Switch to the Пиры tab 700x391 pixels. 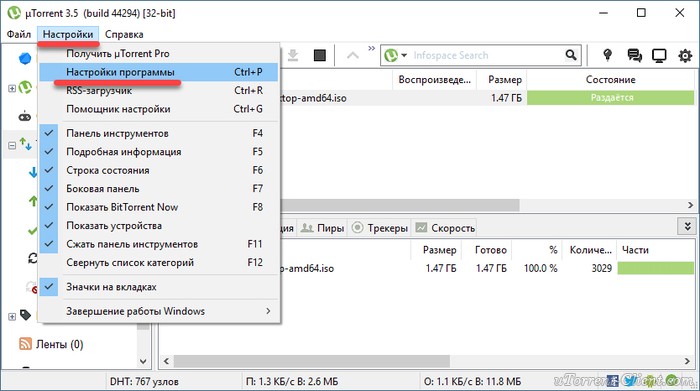pyautogui.click(x=322, y=228)
